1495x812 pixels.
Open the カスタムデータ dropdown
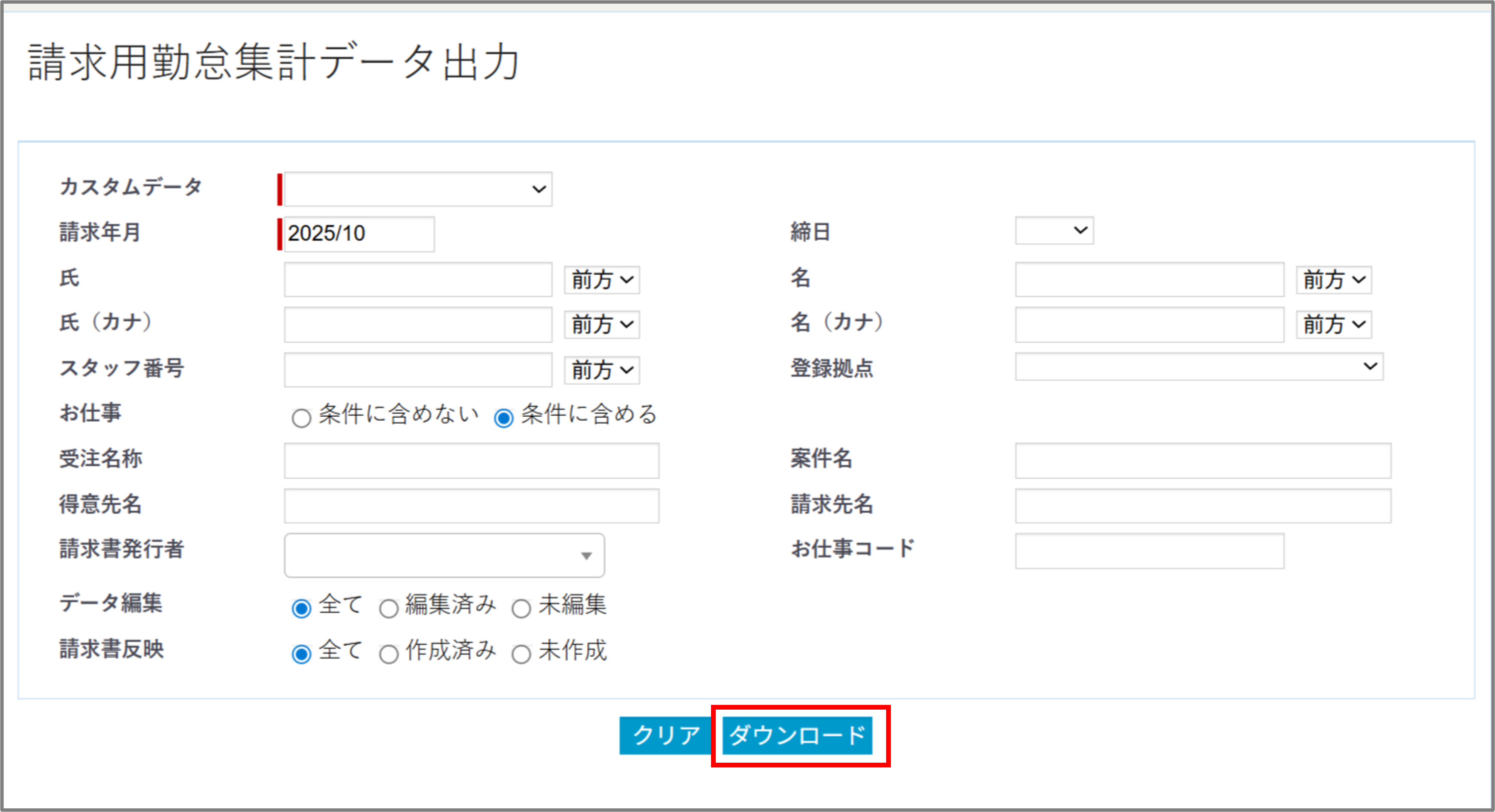(418, 189)
